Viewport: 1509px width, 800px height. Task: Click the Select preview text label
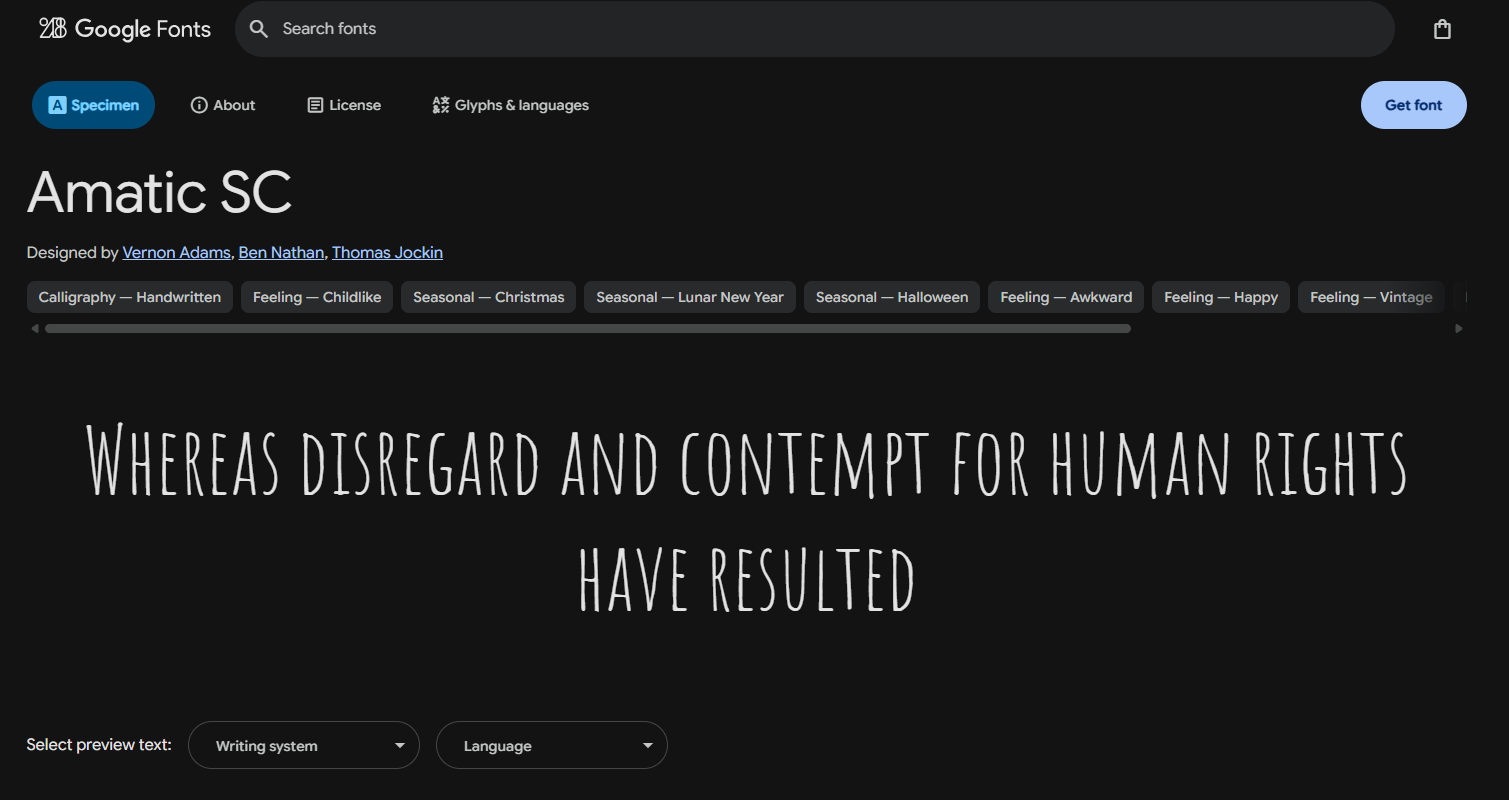pos(99,745)
